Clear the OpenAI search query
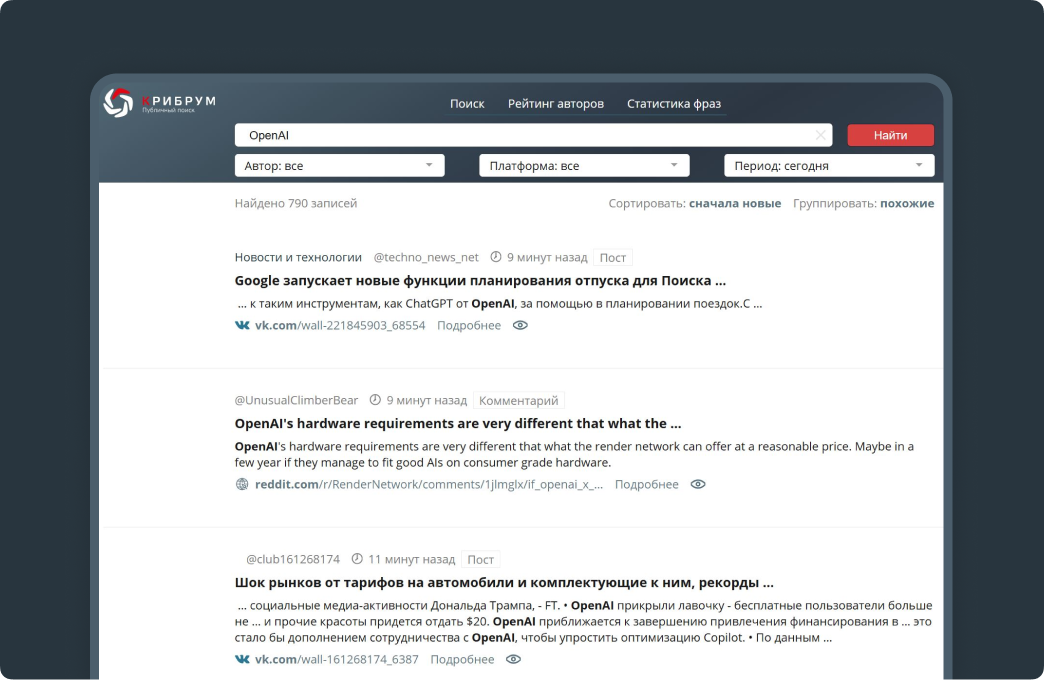1044x680 pixels. tap(820, 135)
